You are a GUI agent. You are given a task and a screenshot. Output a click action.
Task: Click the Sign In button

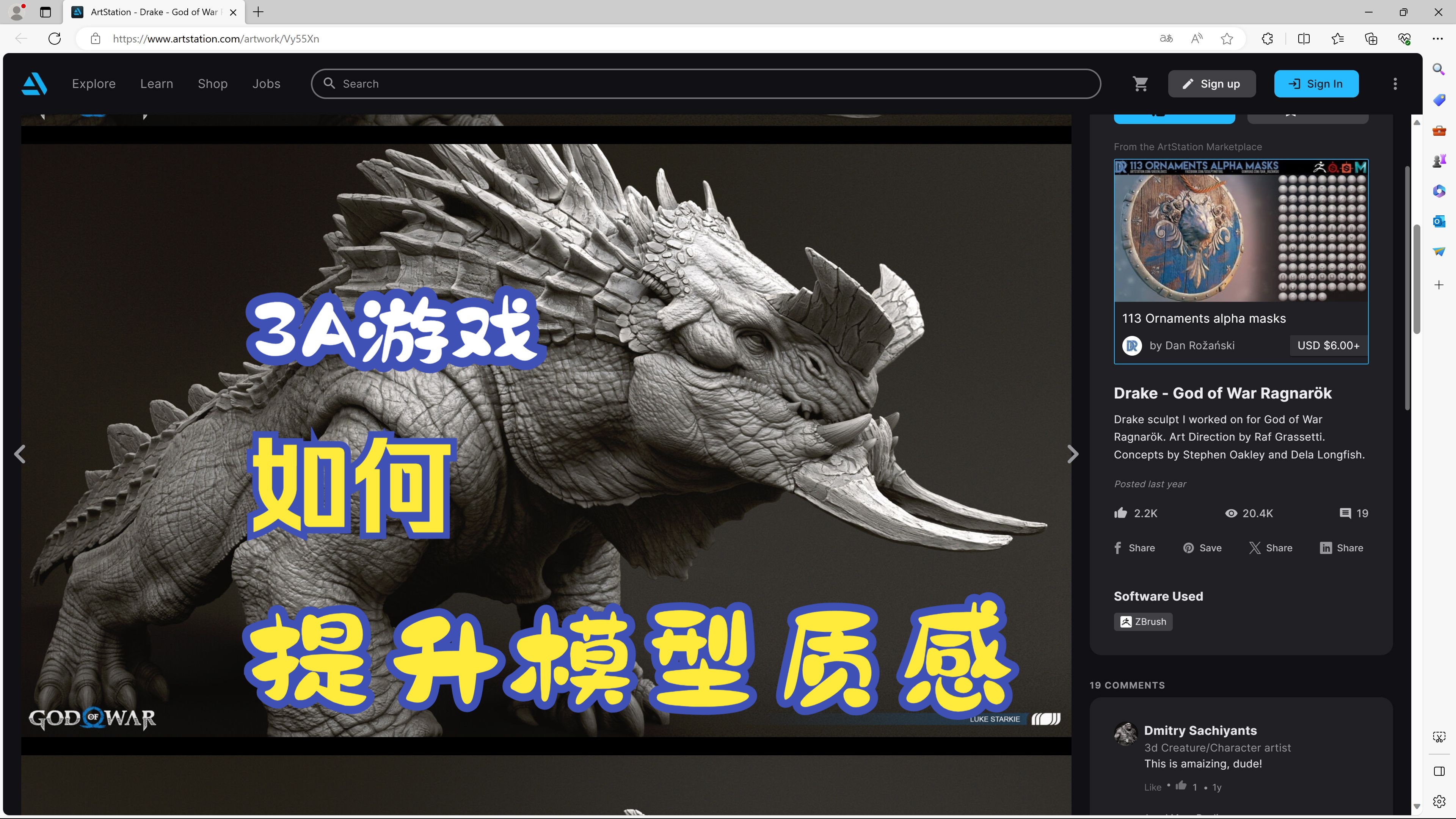coord(1316,84)
